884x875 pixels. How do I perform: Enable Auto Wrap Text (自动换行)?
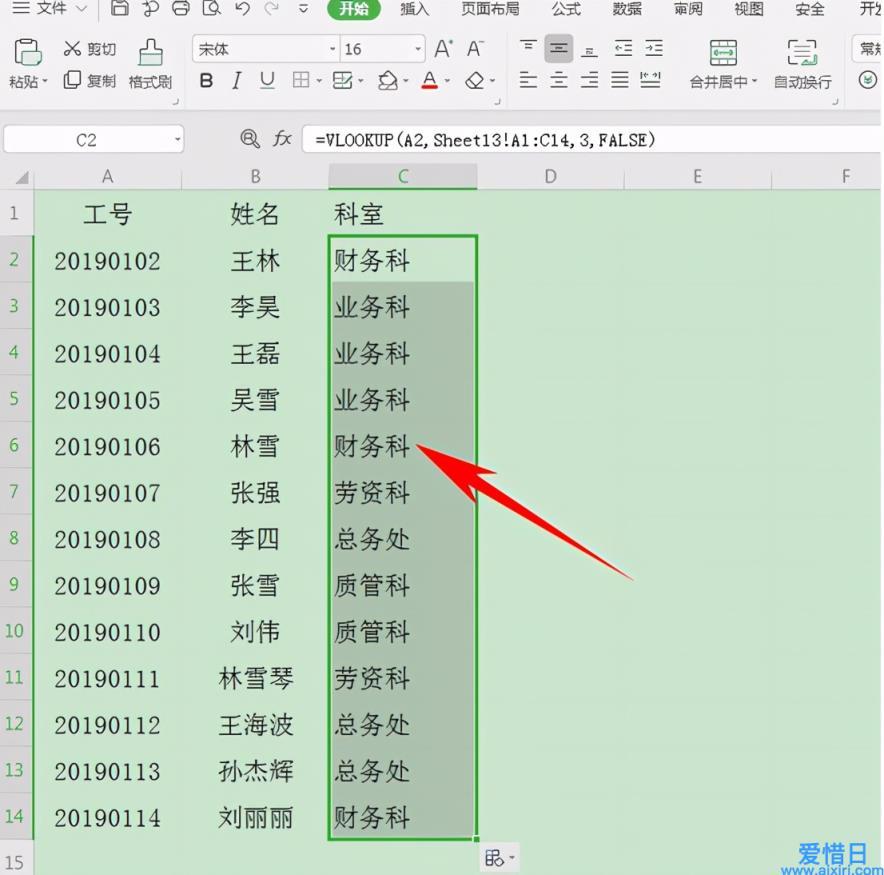802,53
